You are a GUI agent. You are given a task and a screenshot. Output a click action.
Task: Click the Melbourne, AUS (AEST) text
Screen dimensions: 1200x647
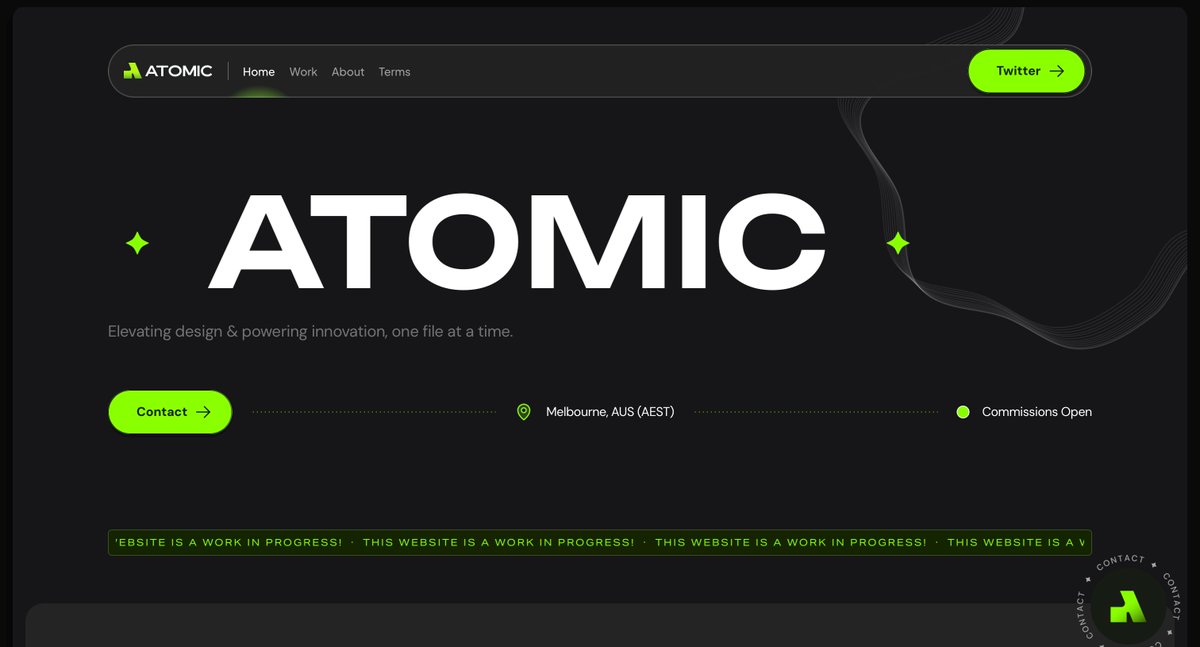coord(610,411)
